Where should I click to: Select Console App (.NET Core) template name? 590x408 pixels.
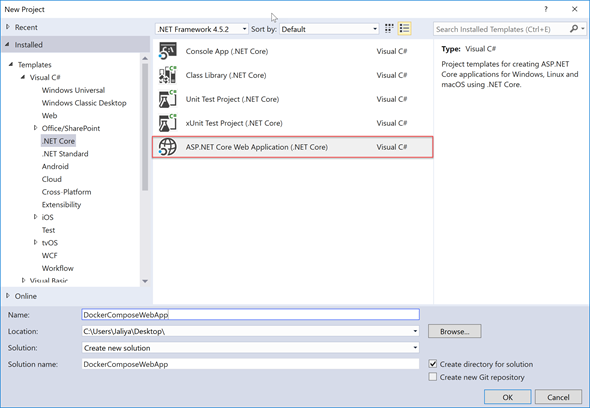point(227,51)
